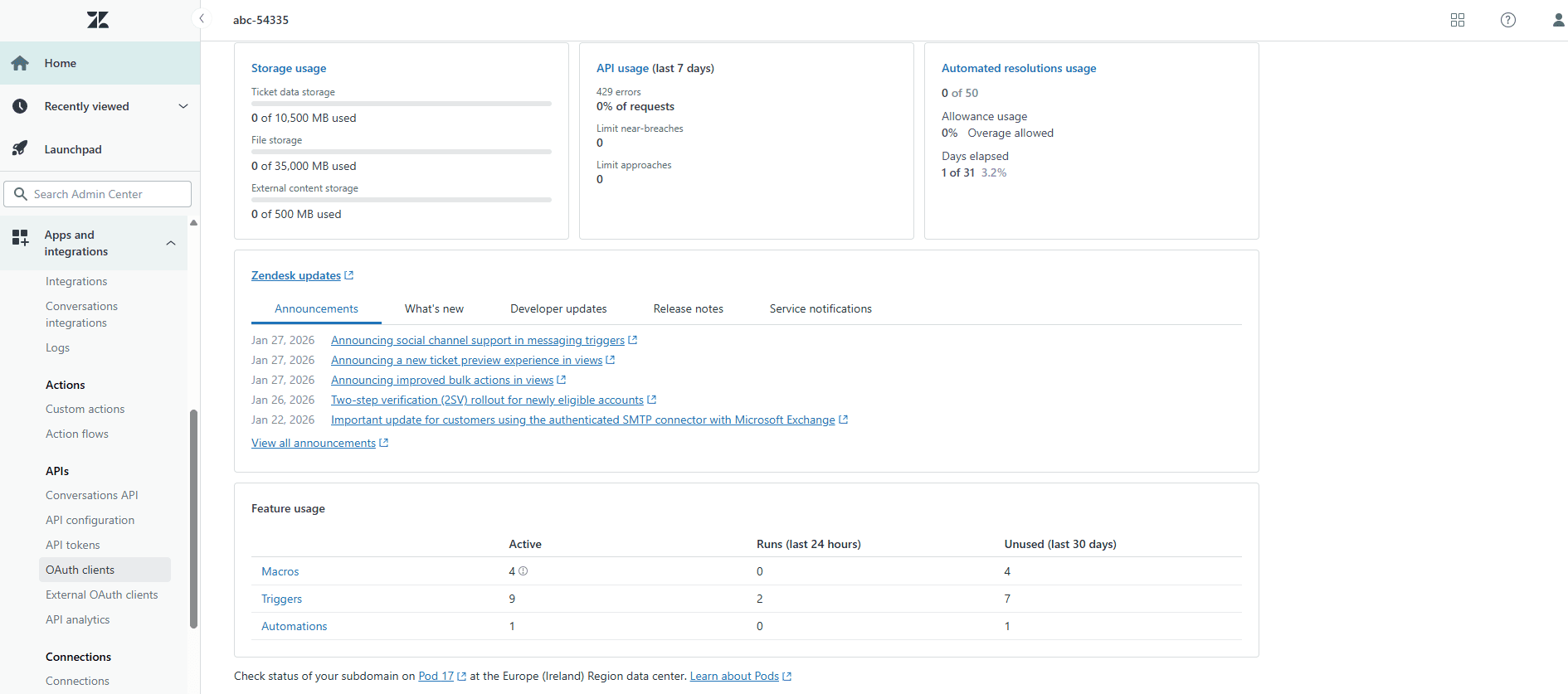Open the API usage link

[622, 68]
